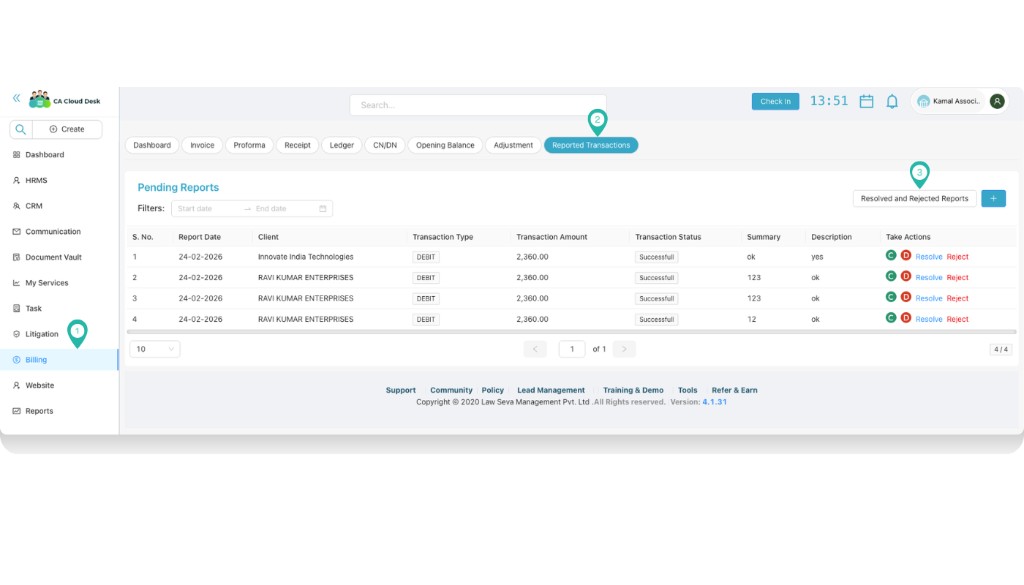
Task: Open the calendar icon in the top bar
Action: click(865, 100)
